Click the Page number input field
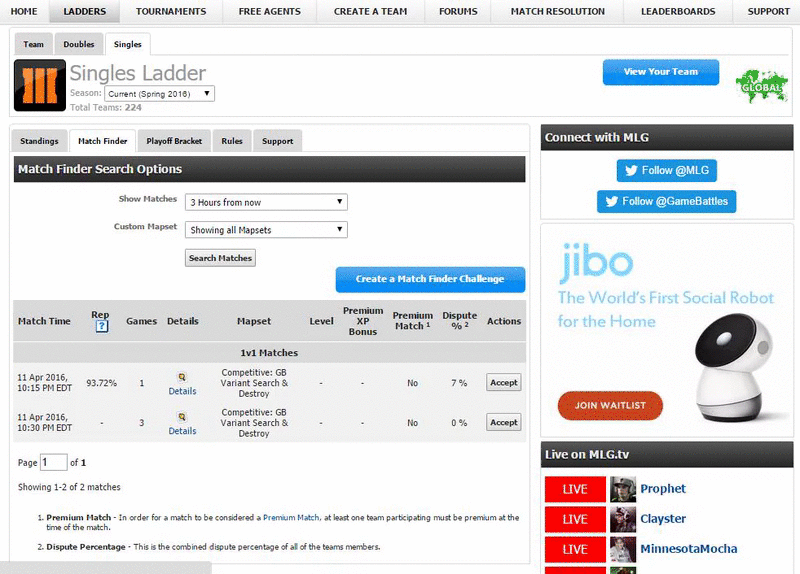The height and width of the screenshot is (574, 800). pyautogui.click(x=54, y=462)
